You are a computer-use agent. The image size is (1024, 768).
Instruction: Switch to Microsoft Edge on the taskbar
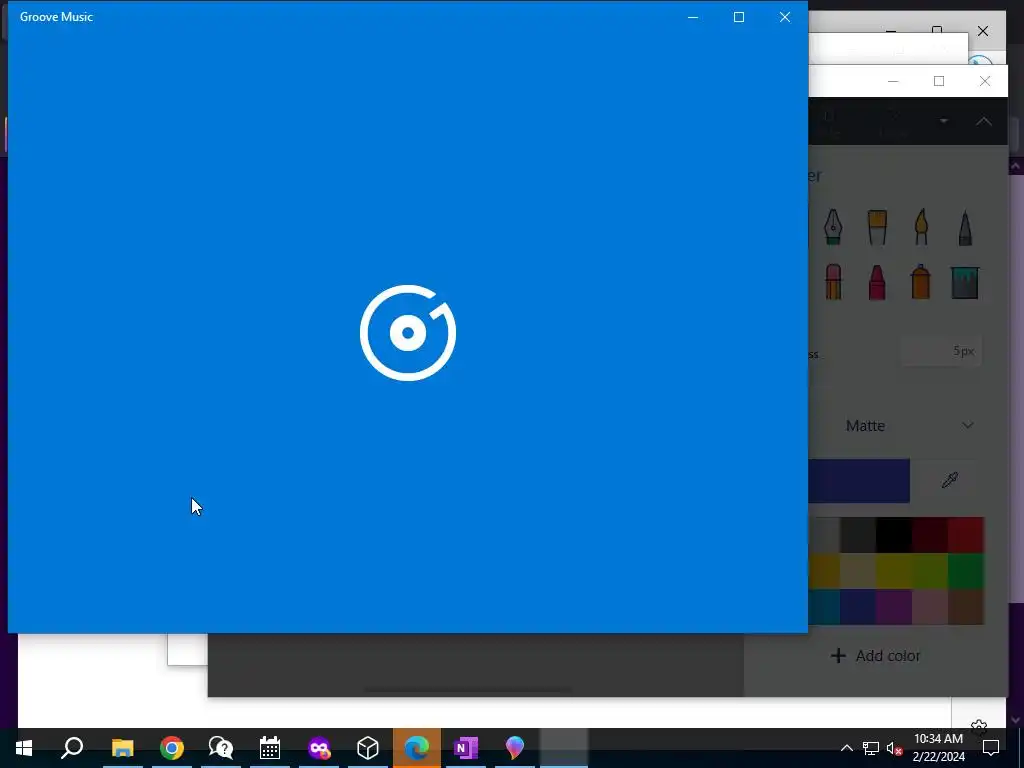click(417, 748)
